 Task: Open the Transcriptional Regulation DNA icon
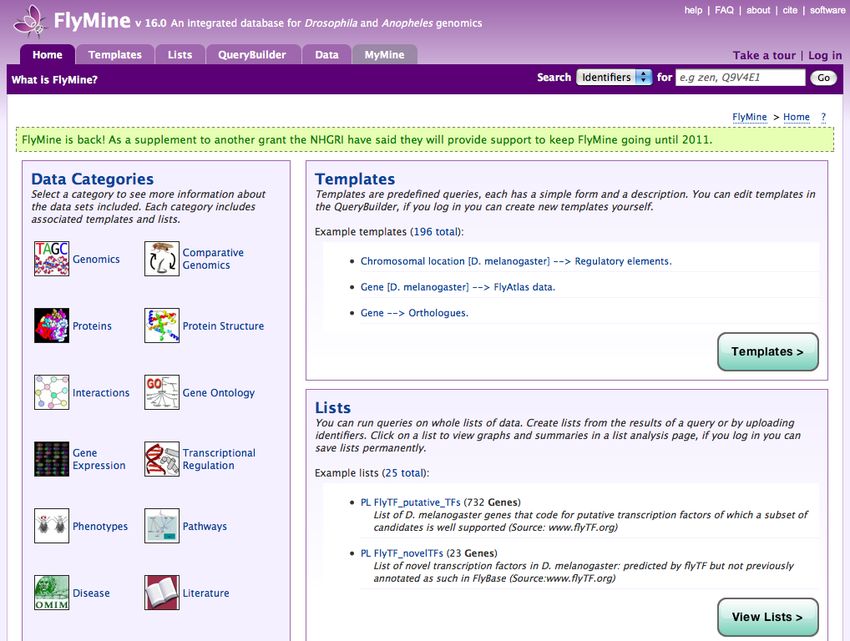click(162, 459)
